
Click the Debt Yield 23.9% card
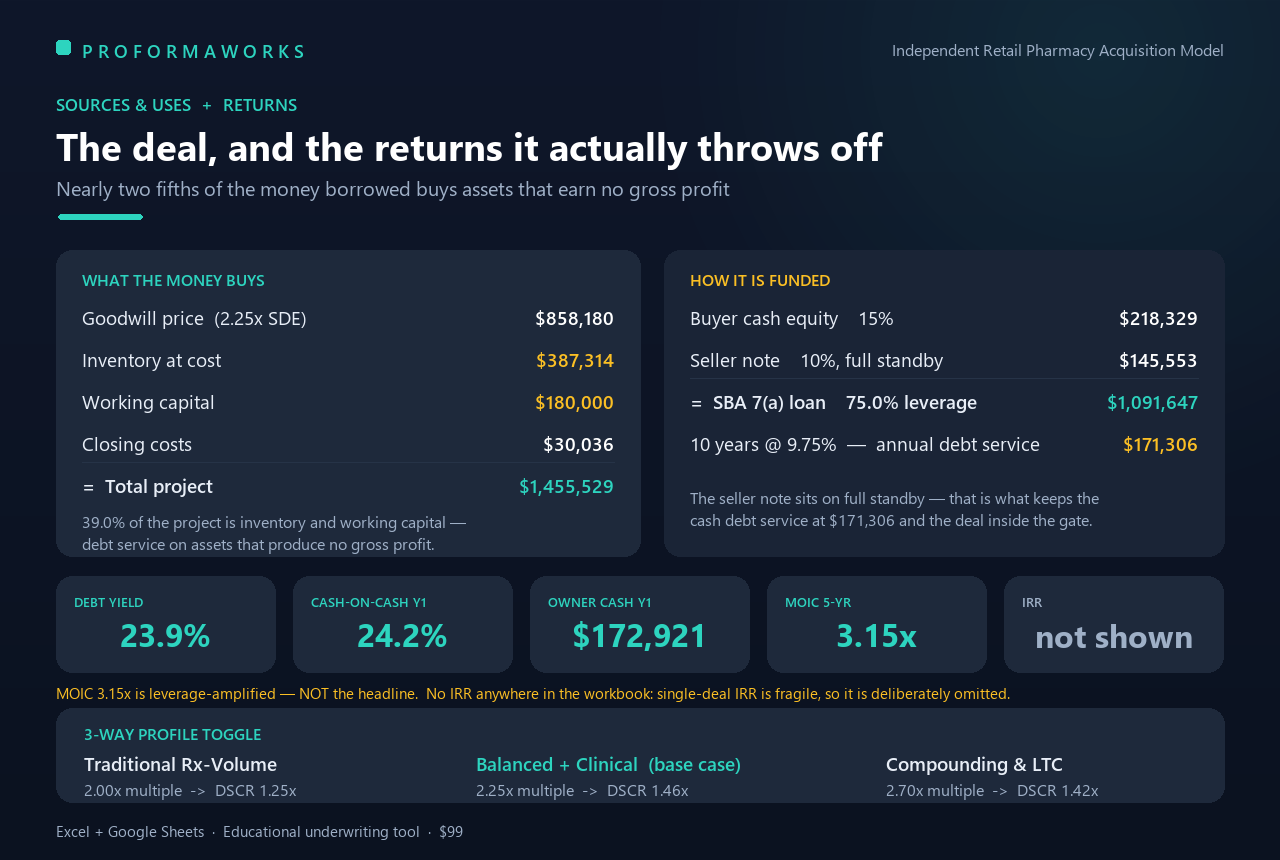coord(166,624)
